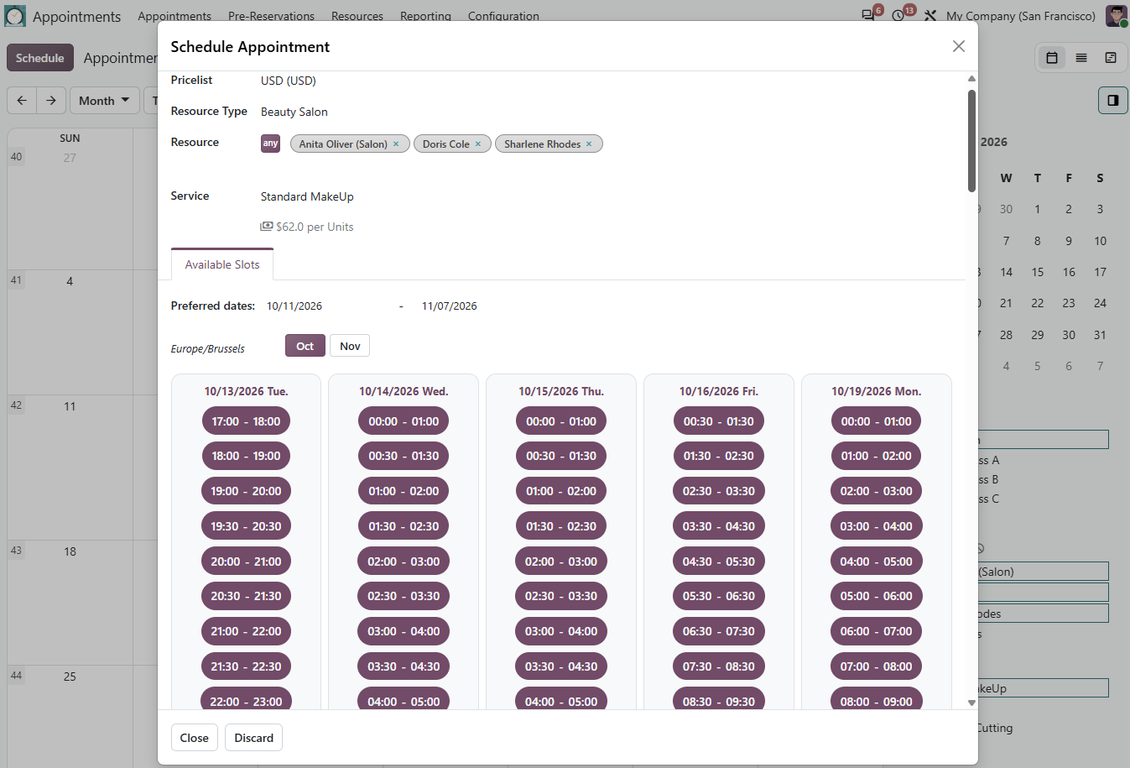1130x768 pixels.
Task: Open the debug tools wrench icon
Action: (x=930, y=15)
